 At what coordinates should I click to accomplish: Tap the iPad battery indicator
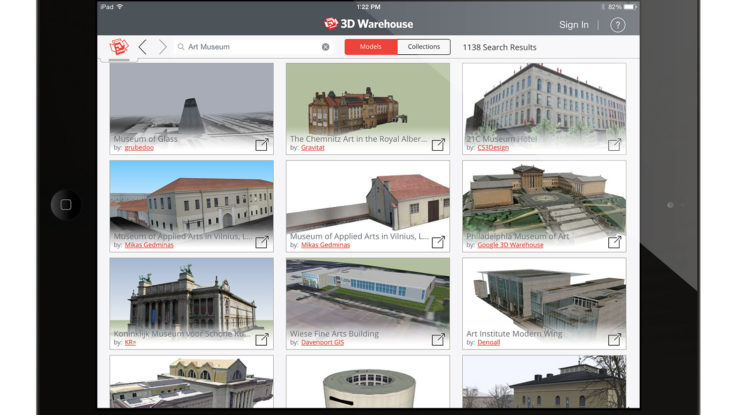tap(630, 7)
